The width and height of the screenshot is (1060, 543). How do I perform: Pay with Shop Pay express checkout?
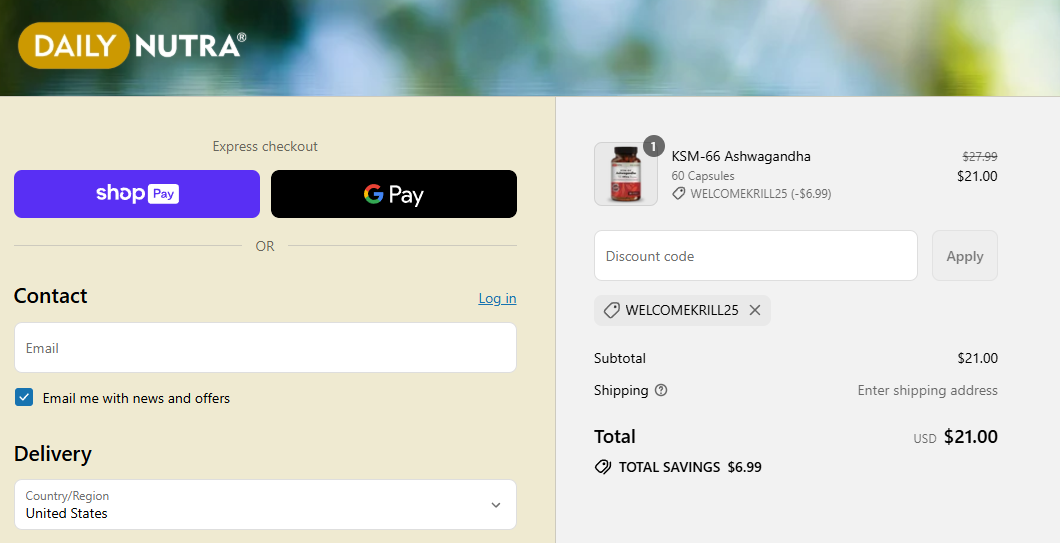point(137,194)
